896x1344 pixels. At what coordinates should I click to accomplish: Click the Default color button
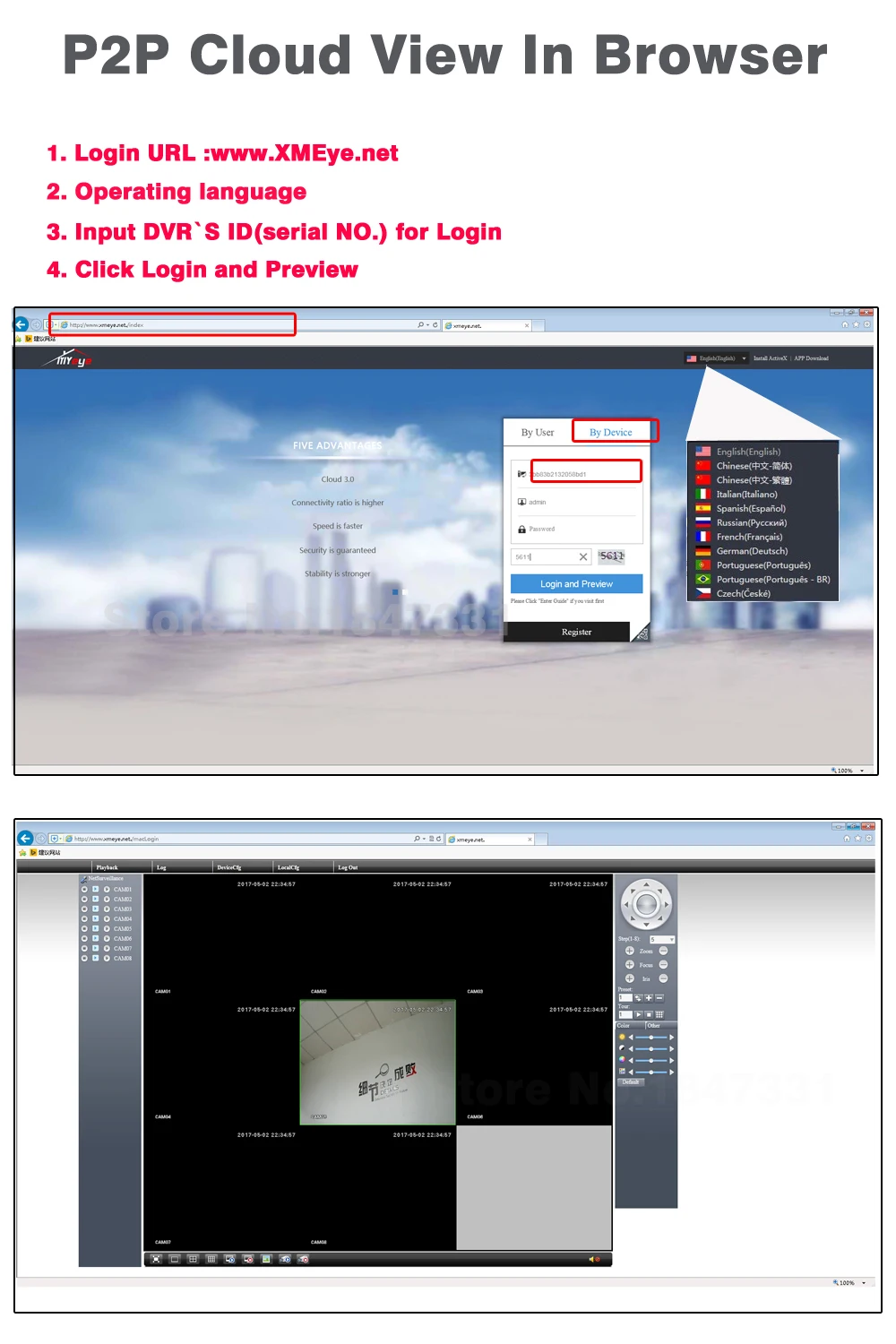(x=631, y=1081)
